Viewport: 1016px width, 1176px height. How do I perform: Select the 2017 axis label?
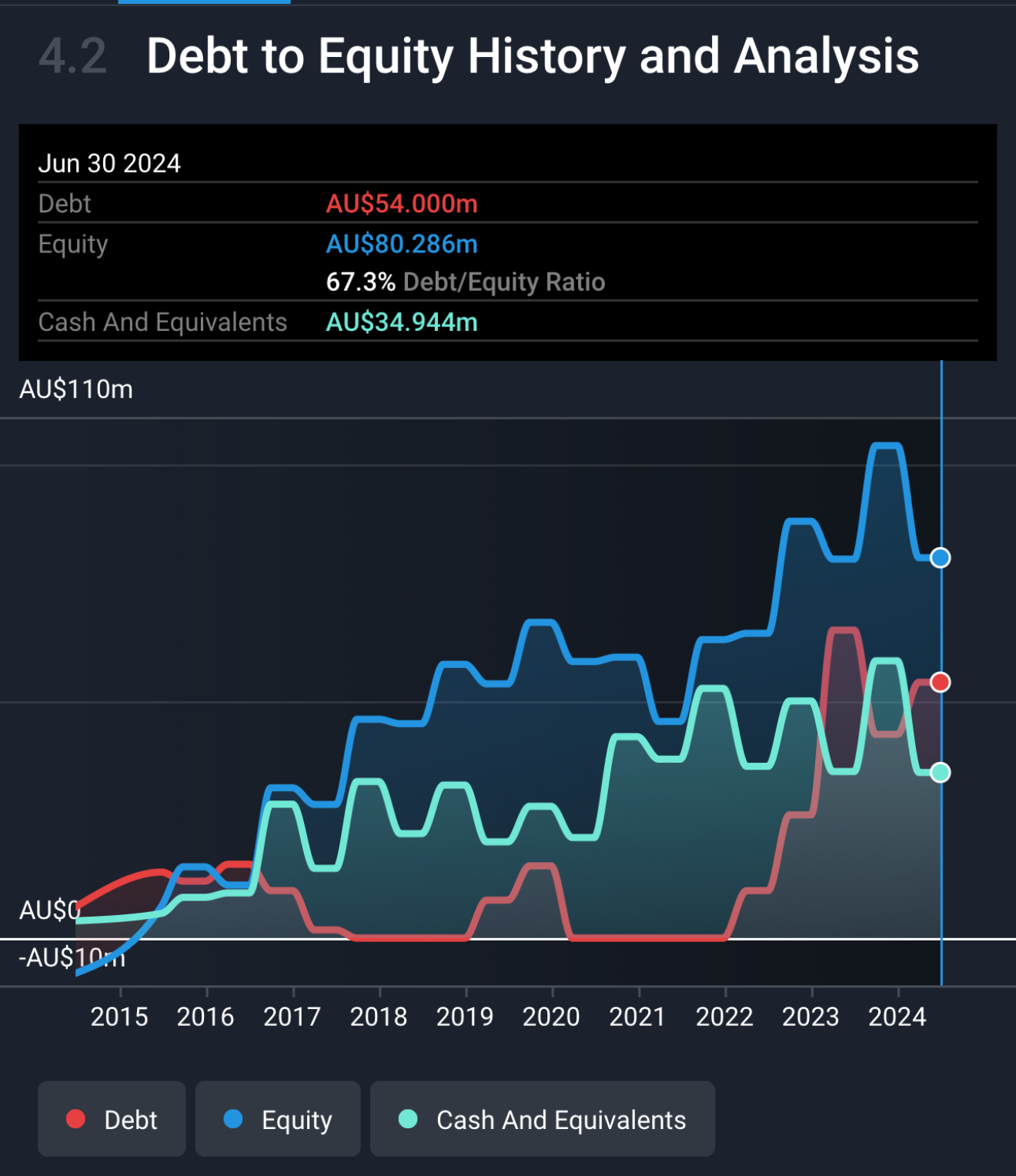292,1017
